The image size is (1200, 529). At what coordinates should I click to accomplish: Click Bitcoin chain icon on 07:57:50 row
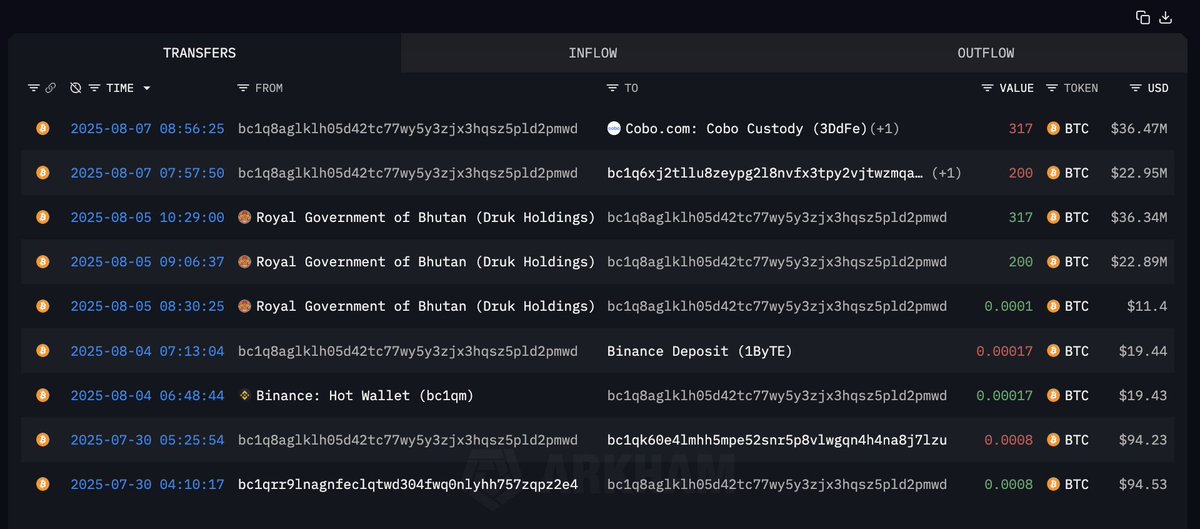42,173
